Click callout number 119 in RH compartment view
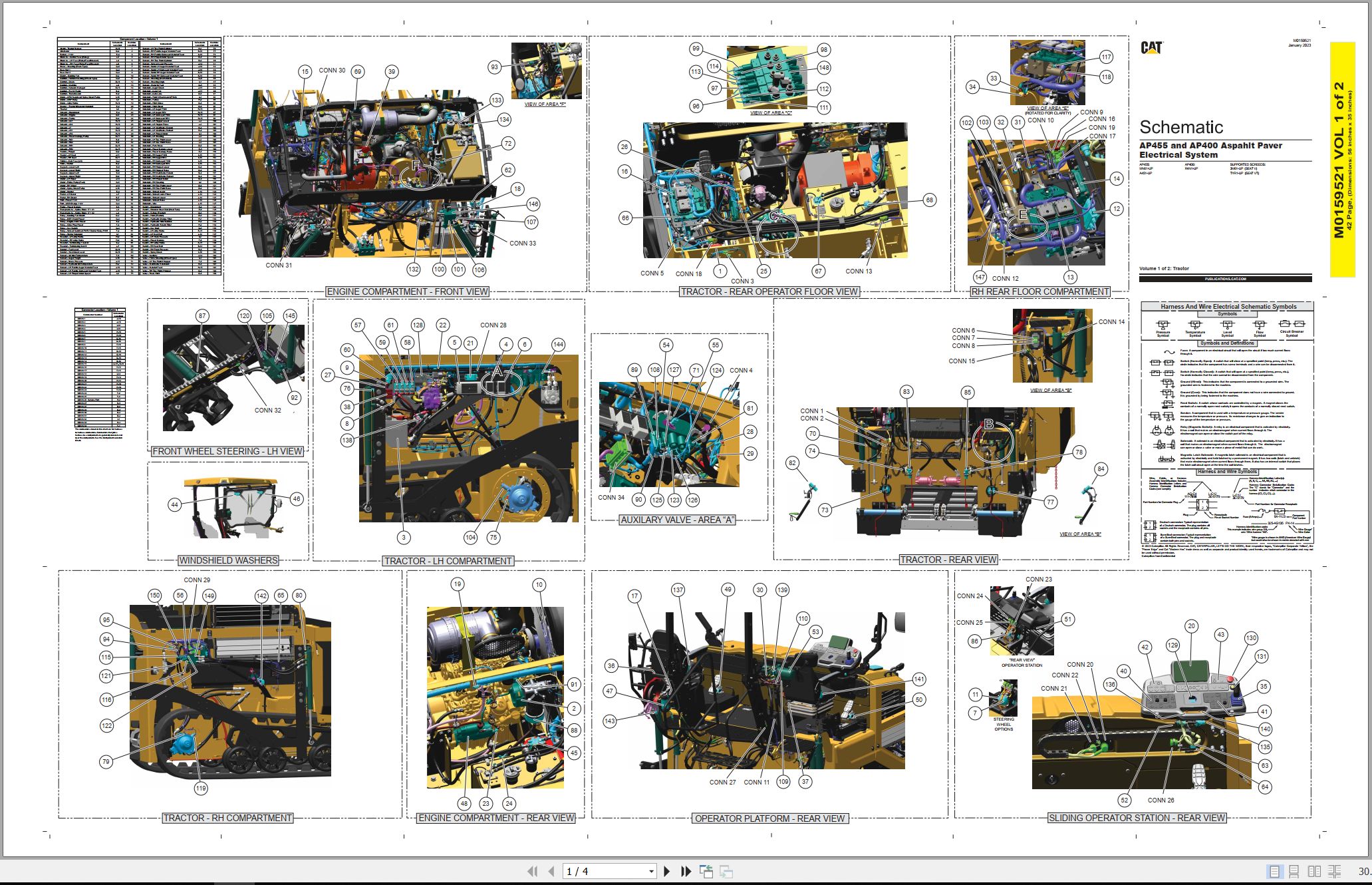1372x885 pixels. 201,788
